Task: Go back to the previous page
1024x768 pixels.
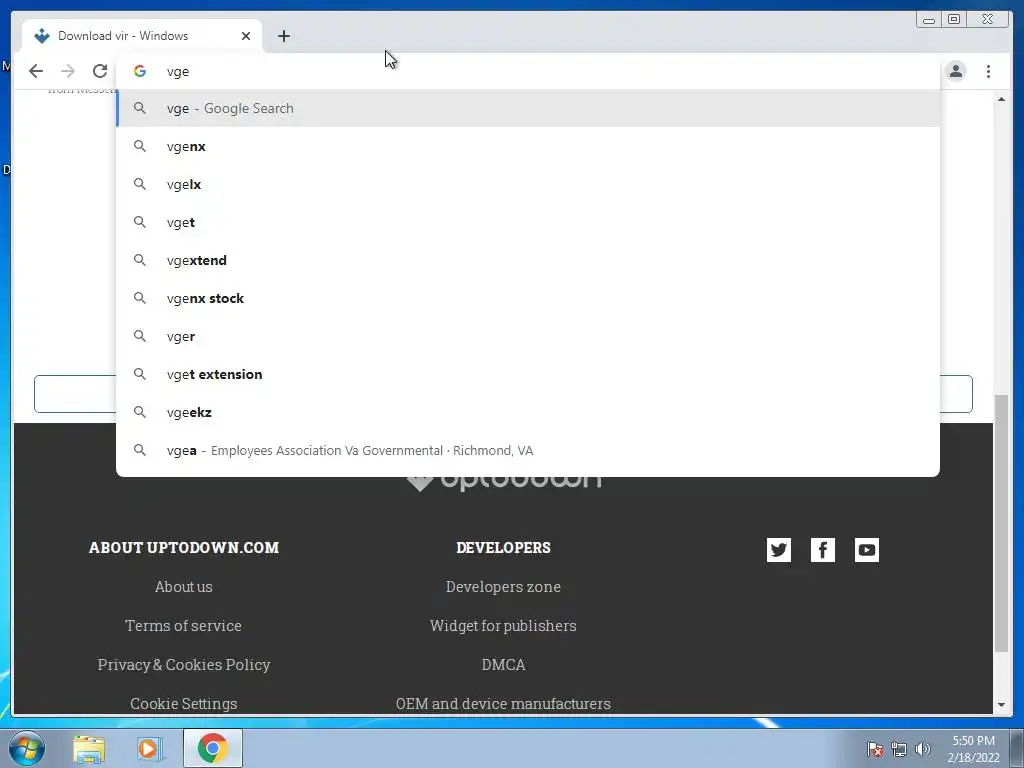Action: tap(36, 71)
